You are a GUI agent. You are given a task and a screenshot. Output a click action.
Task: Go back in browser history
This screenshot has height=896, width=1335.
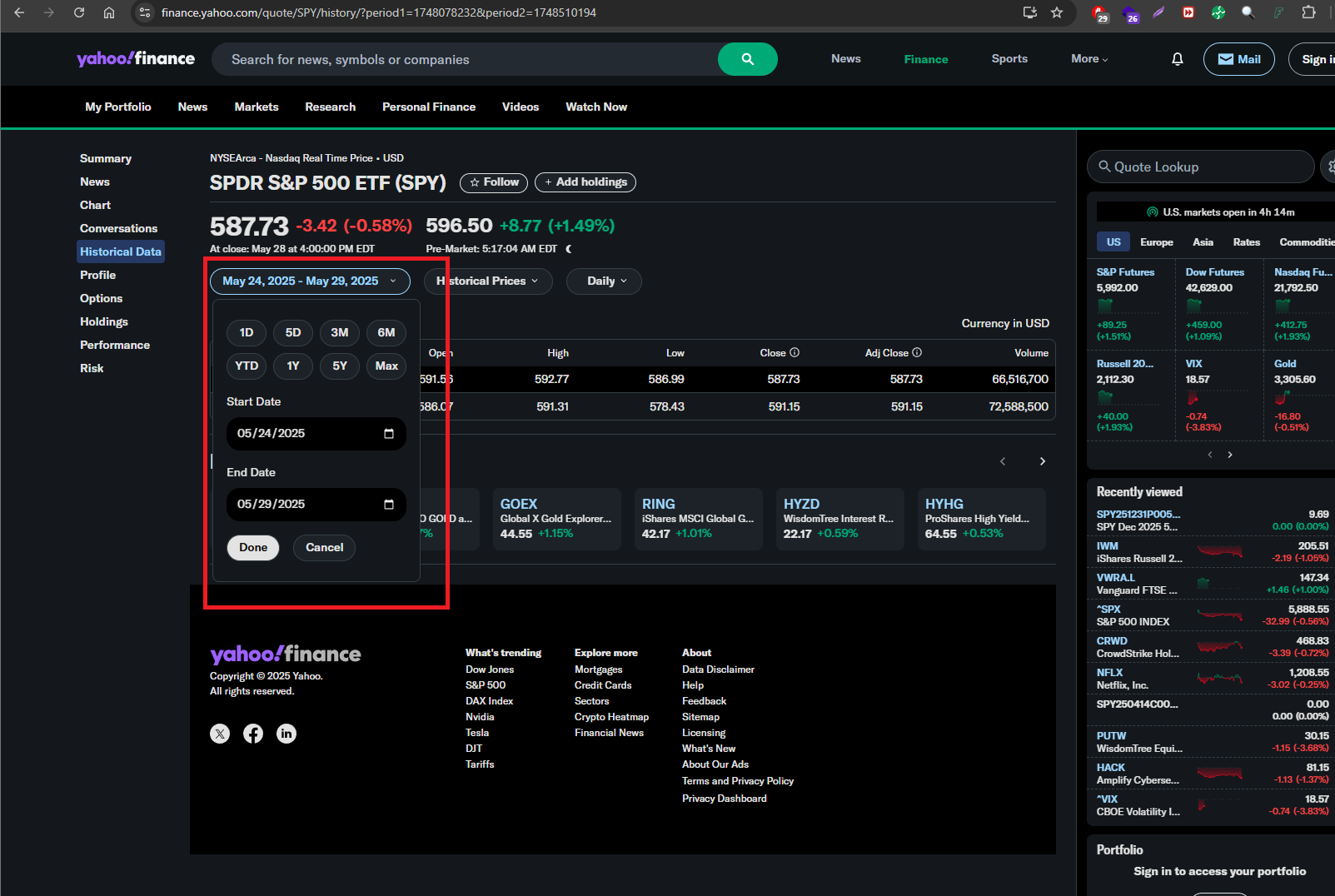pos(19,12)
